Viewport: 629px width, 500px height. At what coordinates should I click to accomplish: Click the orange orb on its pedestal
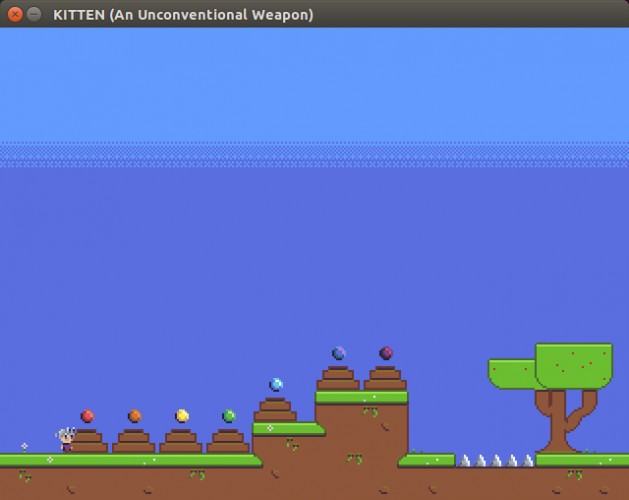(x=135, y=416)
